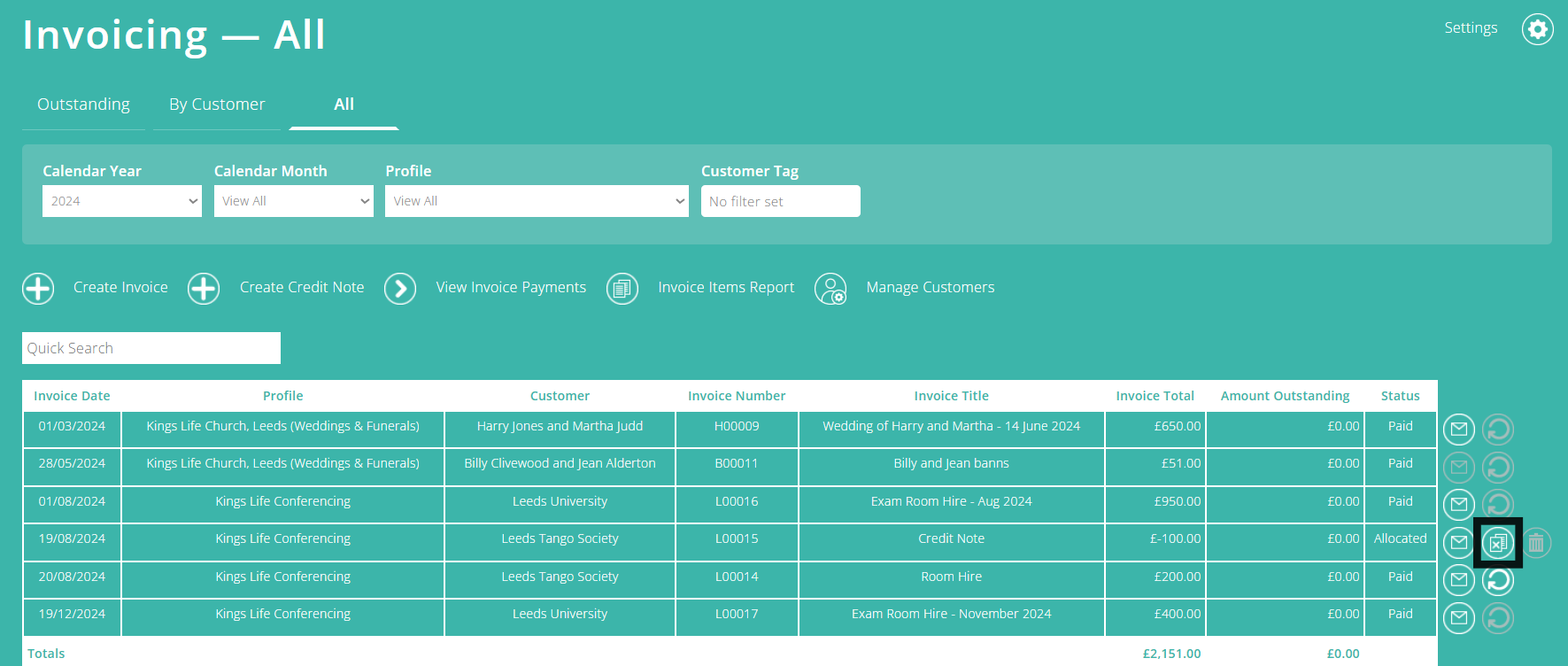The height and width of the screenshot is (666, 1568).
Task: Click the Create Invoice plus icon
Action: tap(38, 289)
